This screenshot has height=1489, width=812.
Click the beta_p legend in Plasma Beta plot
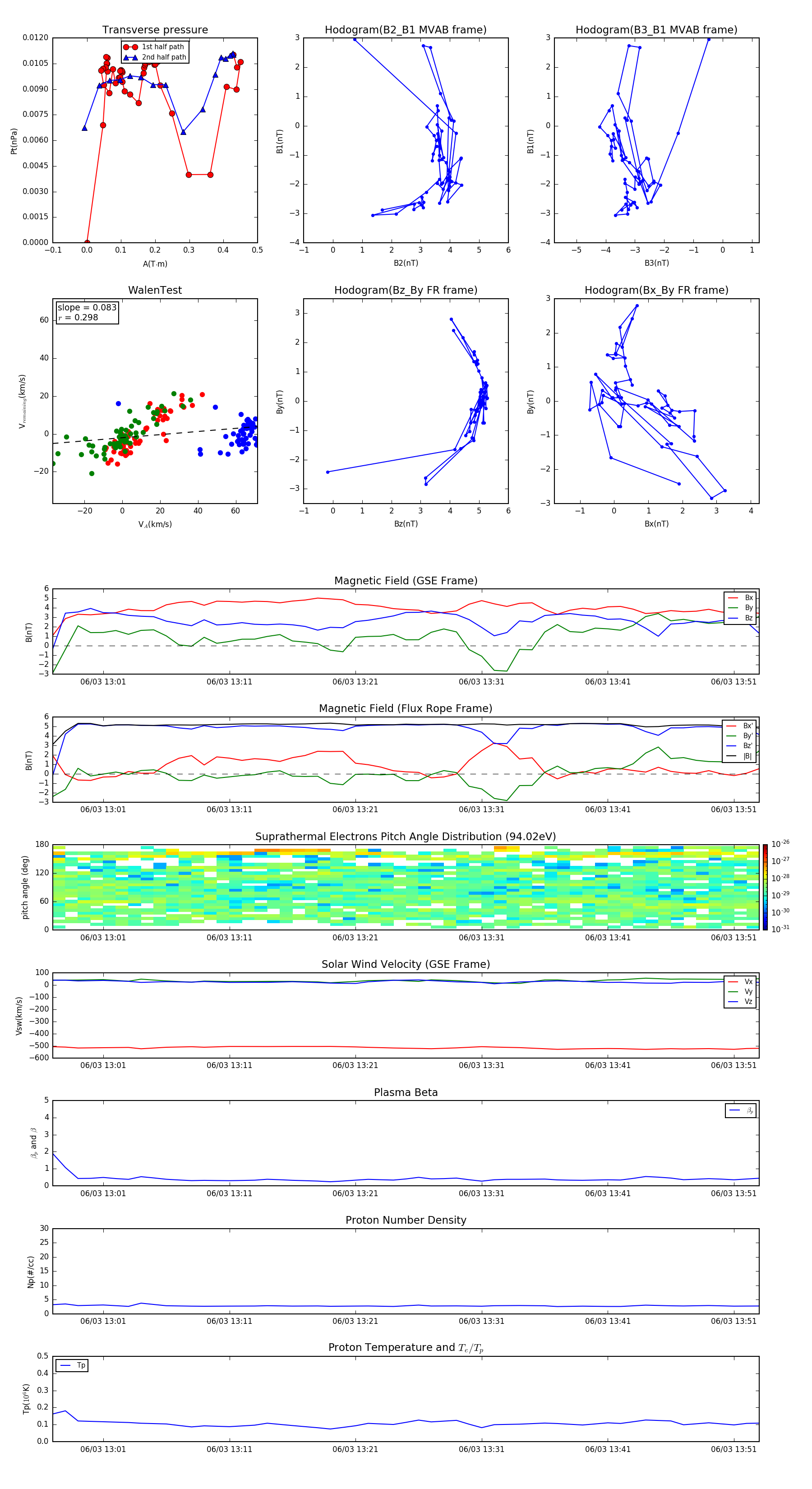[x=741, y=1110]
